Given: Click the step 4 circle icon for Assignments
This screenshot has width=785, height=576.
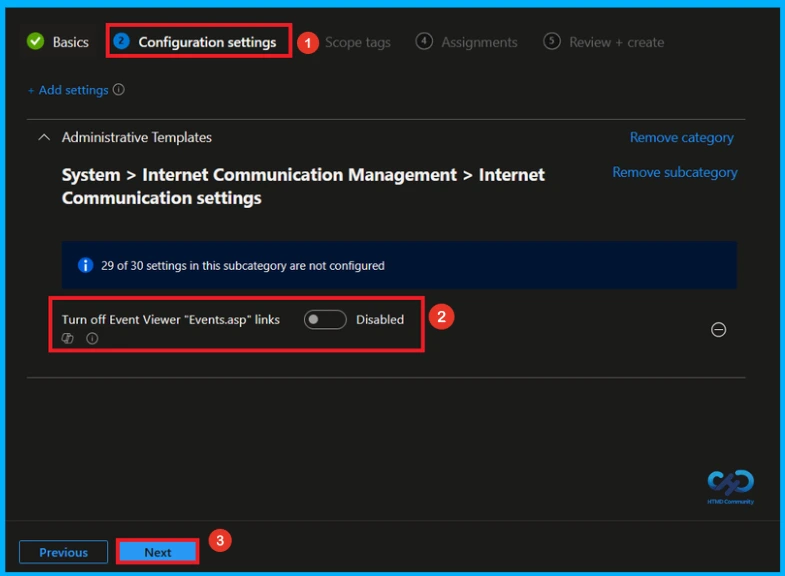Looking at the screenshot, I should pos(424,41).
